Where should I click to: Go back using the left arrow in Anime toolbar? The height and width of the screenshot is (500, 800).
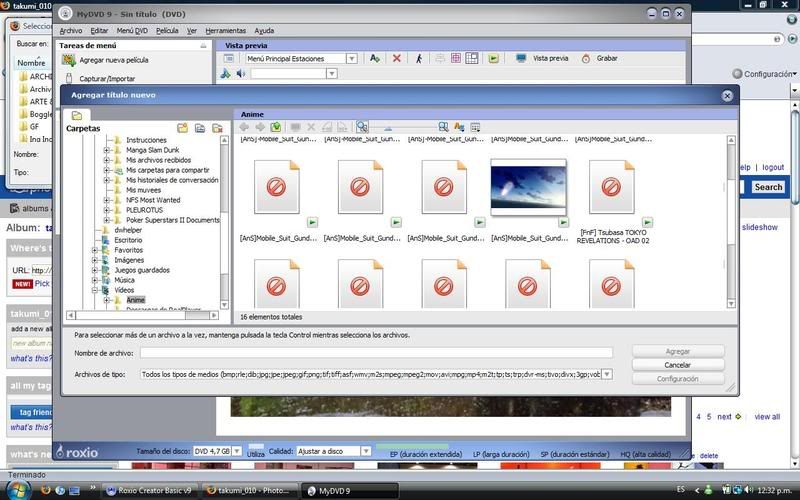tap(244, 127)
